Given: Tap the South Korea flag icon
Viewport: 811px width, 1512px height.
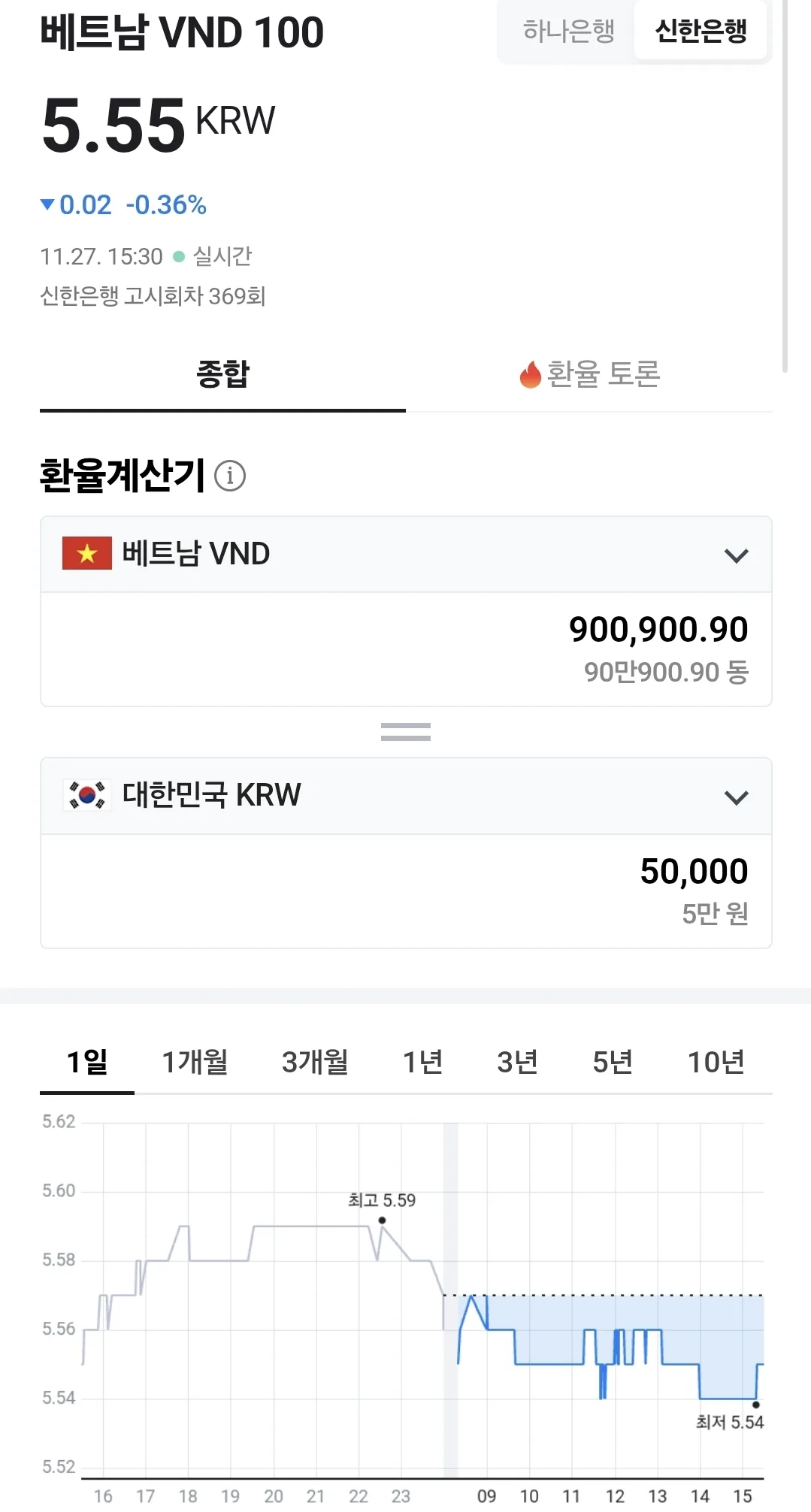Looking at the screenshot, I should click(x=87, y=794).
